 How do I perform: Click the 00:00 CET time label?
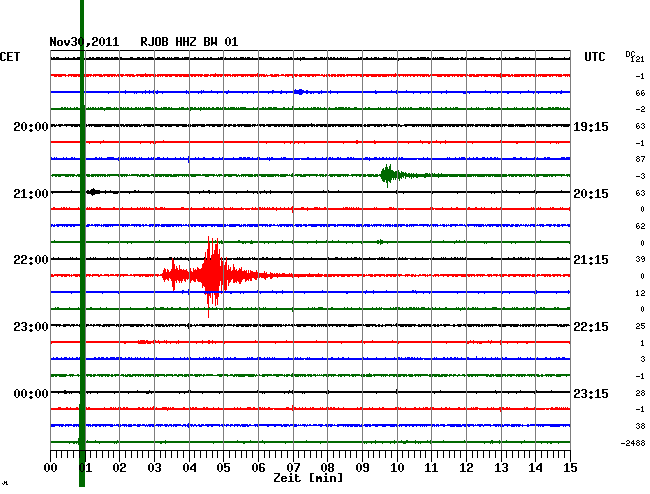(31, 394)
